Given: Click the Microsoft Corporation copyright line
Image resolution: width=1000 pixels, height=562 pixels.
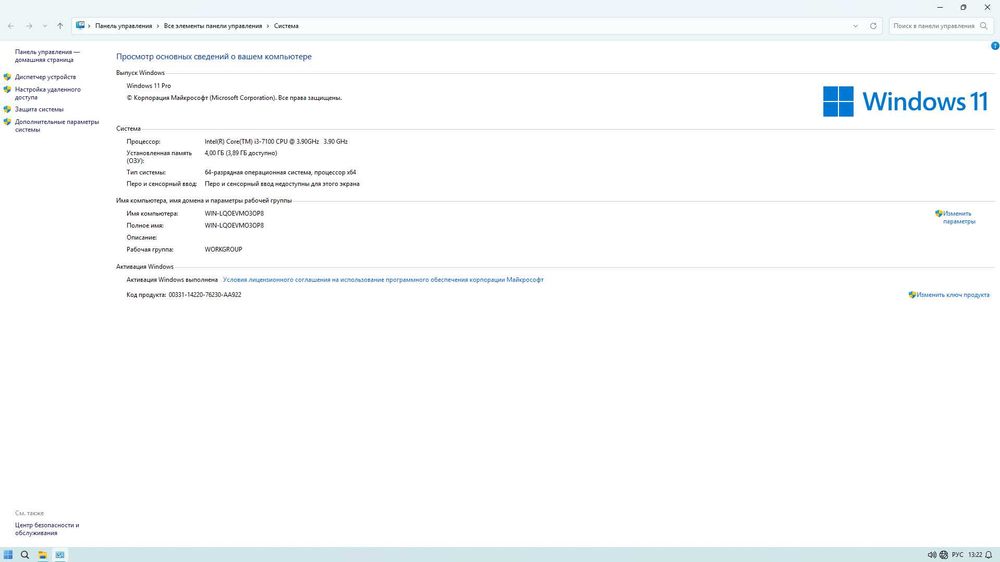Looking at the screenshot, I should coord(234,98).
